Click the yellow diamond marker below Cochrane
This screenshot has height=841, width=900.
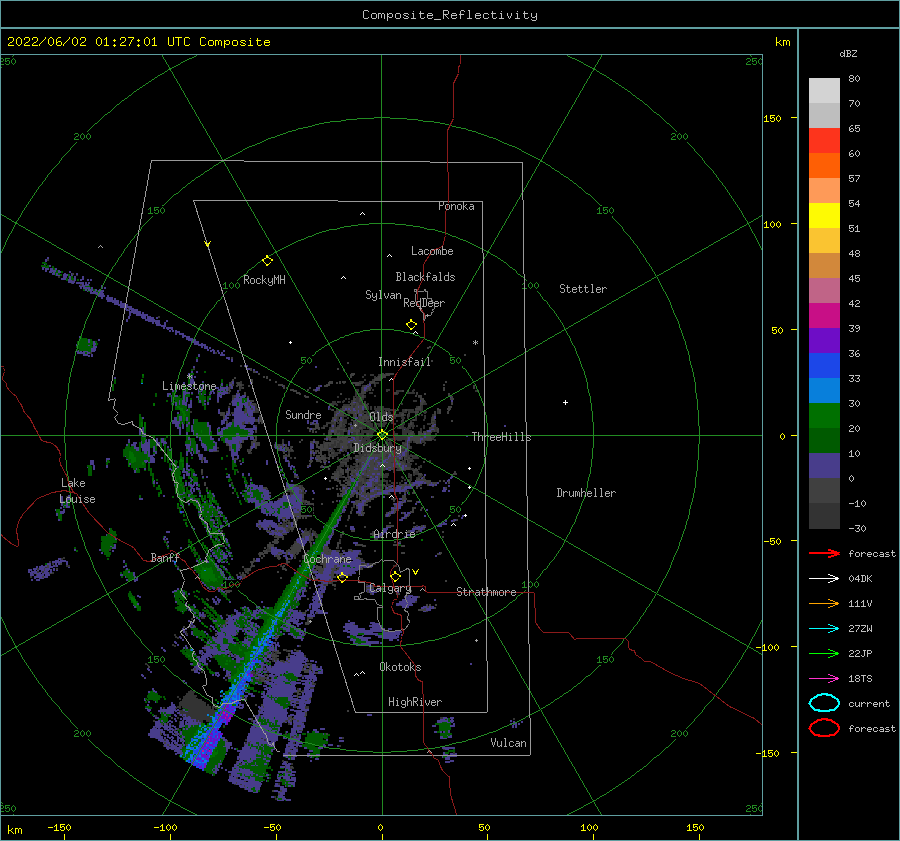coord(342,578)
